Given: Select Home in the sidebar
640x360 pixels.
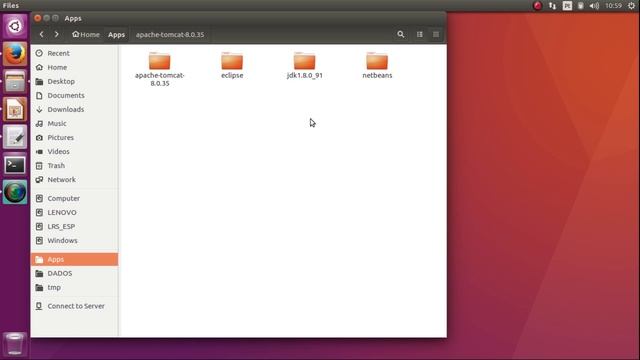Looking at the screenshot, I should pyautogui.click(x=74, y=67).
